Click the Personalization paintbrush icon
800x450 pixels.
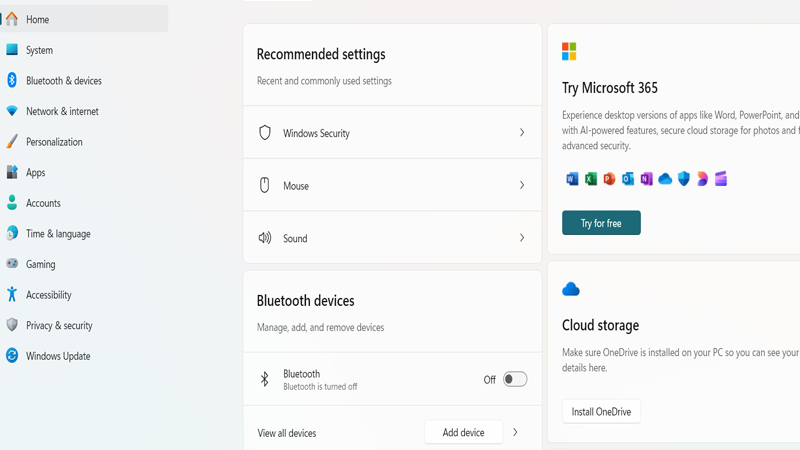pyautogui.click(x=12, y=142)
